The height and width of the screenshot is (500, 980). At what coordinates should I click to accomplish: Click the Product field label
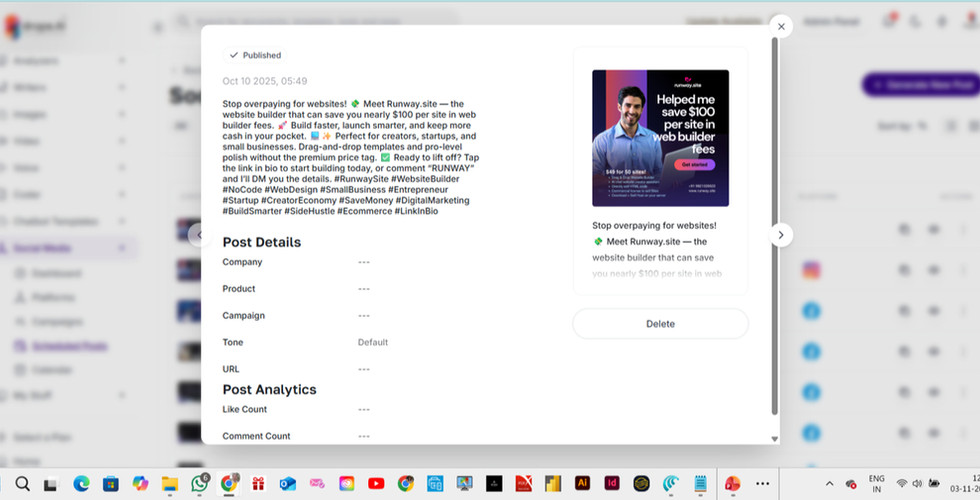click(x=239, y=289)
